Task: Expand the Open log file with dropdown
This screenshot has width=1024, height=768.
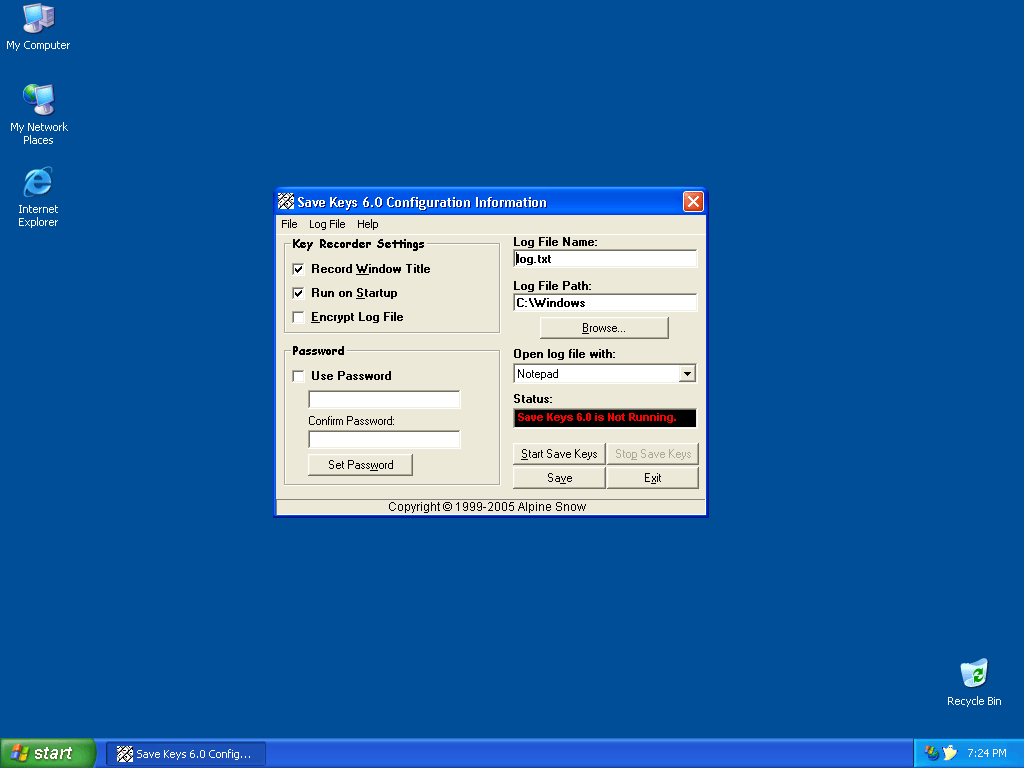Action: coord(687,374)
